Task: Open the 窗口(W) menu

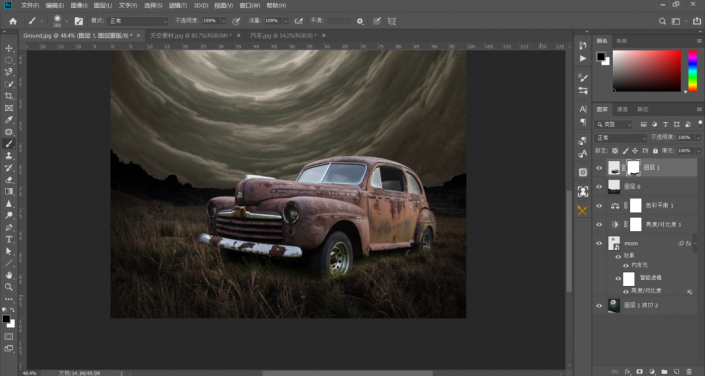Action: [x=250, y=5]
